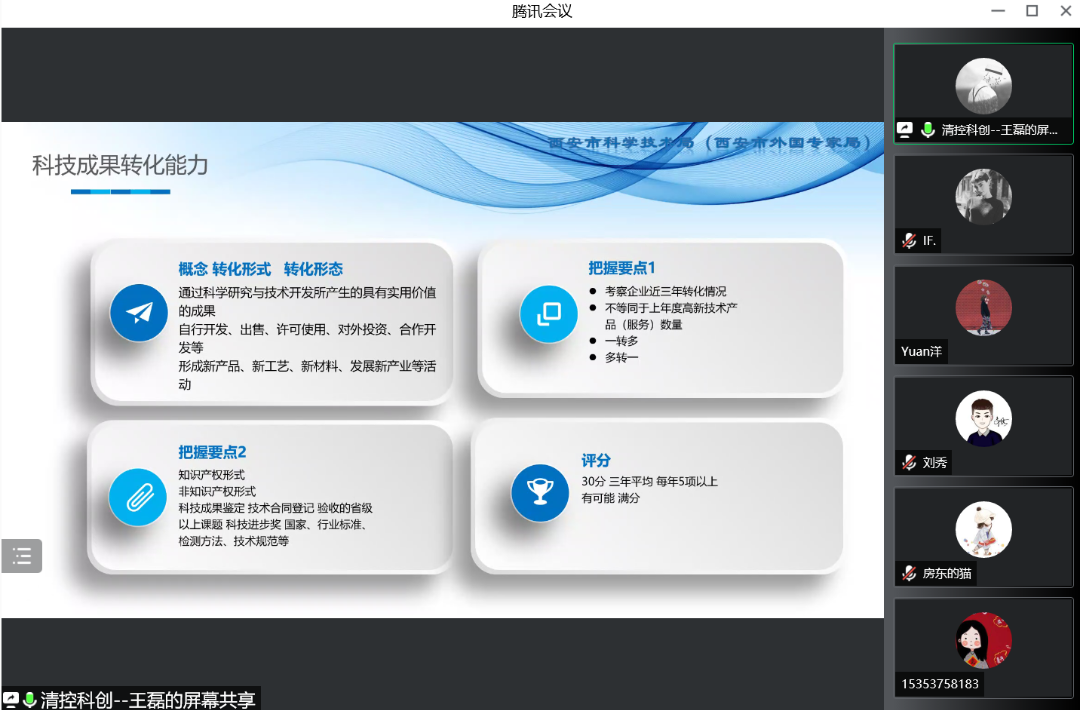The image size is (1080, 710).
Task: Click the screen icon next to 把握要点1
Action: tap(548, 313)
